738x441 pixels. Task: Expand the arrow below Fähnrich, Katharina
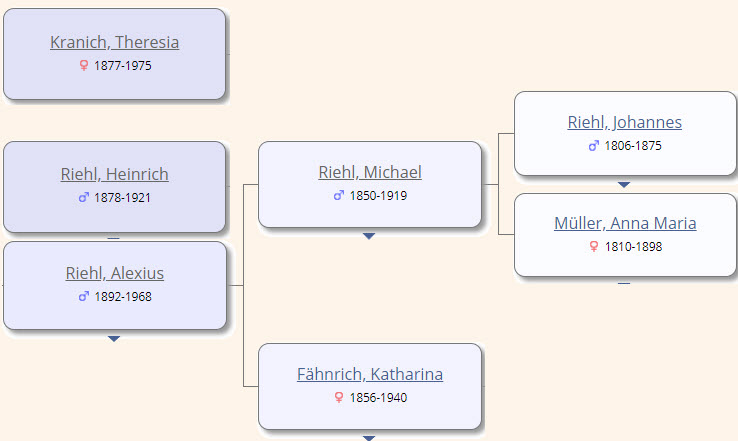click(369, 438)
